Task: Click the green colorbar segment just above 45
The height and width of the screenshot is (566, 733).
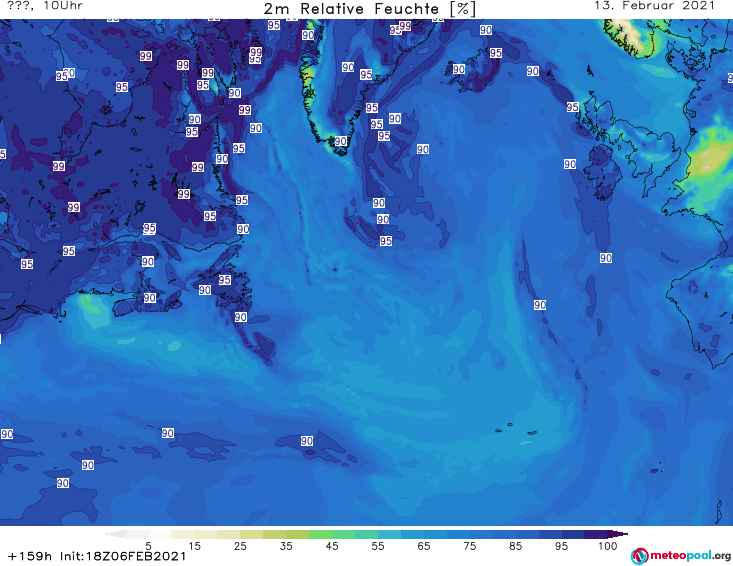Action: 343,534
